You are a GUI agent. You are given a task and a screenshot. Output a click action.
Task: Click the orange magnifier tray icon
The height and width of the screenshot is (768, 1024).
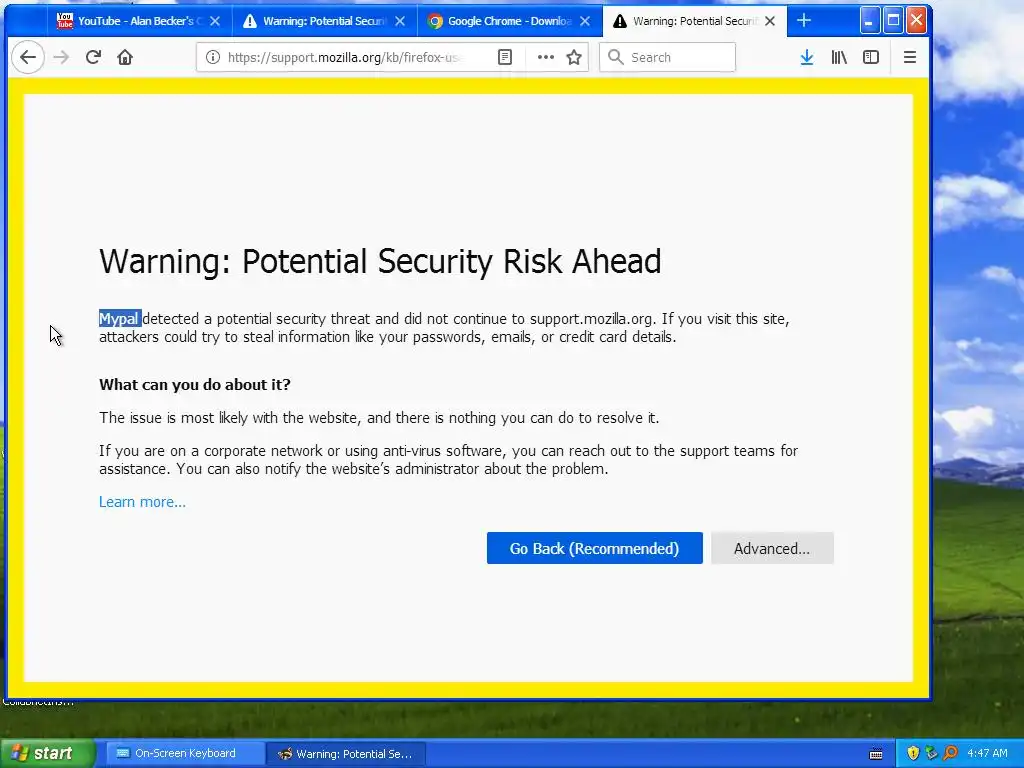[x=951, y=754]
